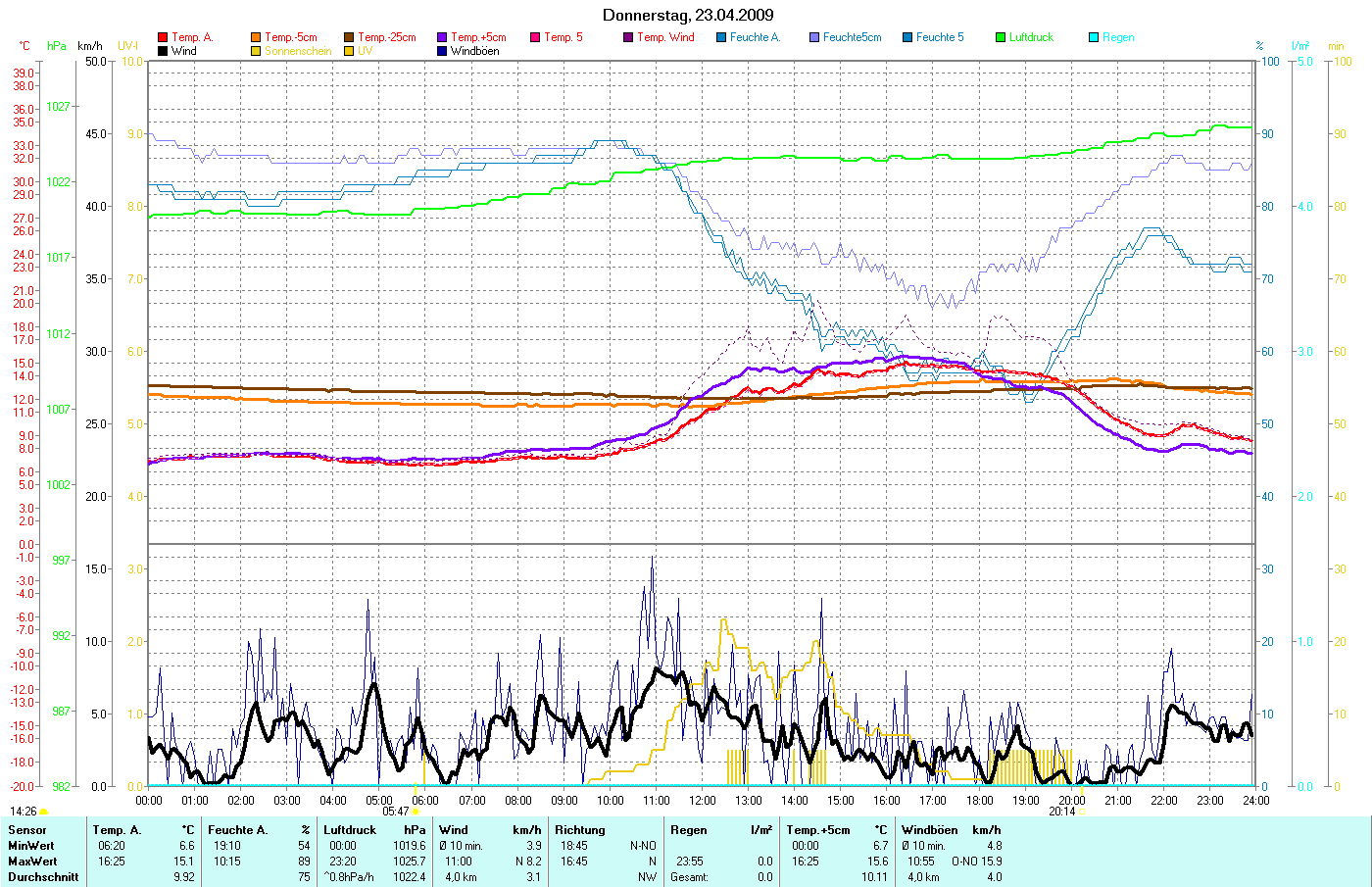Click the yellow dot beside 14:26
The width and height of the screenshot is (1372, 887).
(43, 813)
